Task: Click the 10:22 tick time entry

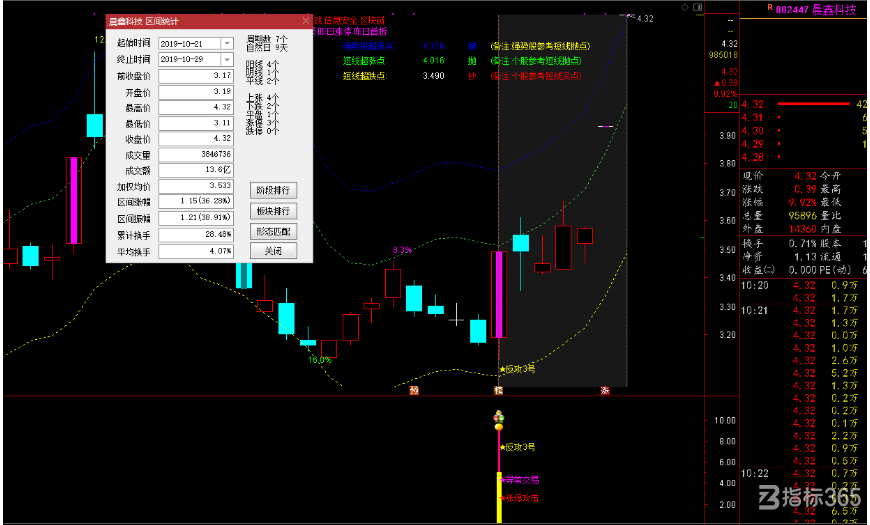Action: [755, 474]
